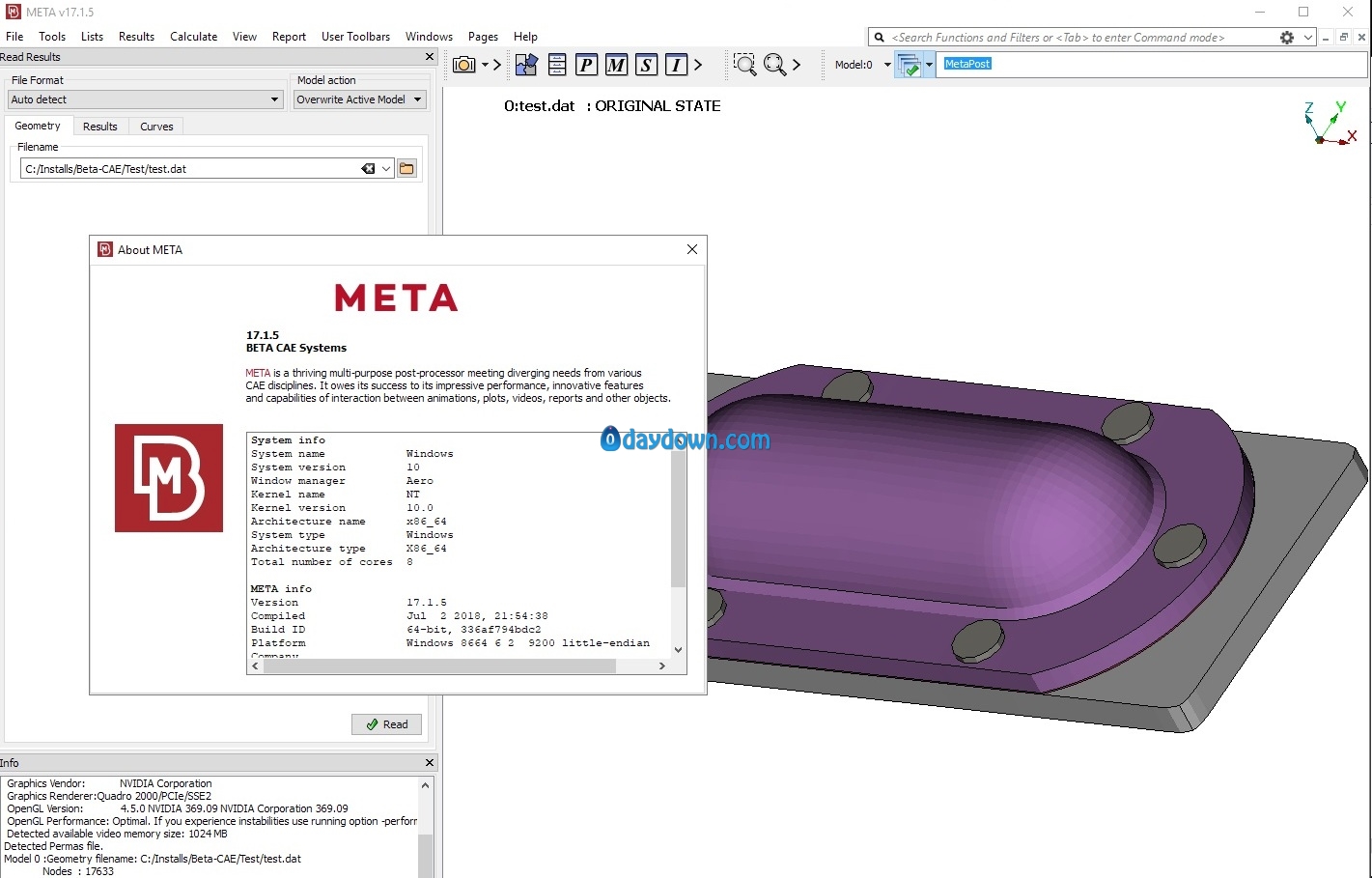Open the Pages menu
This screenshot has height=878, width=1372.
click(x=483, y=37)
